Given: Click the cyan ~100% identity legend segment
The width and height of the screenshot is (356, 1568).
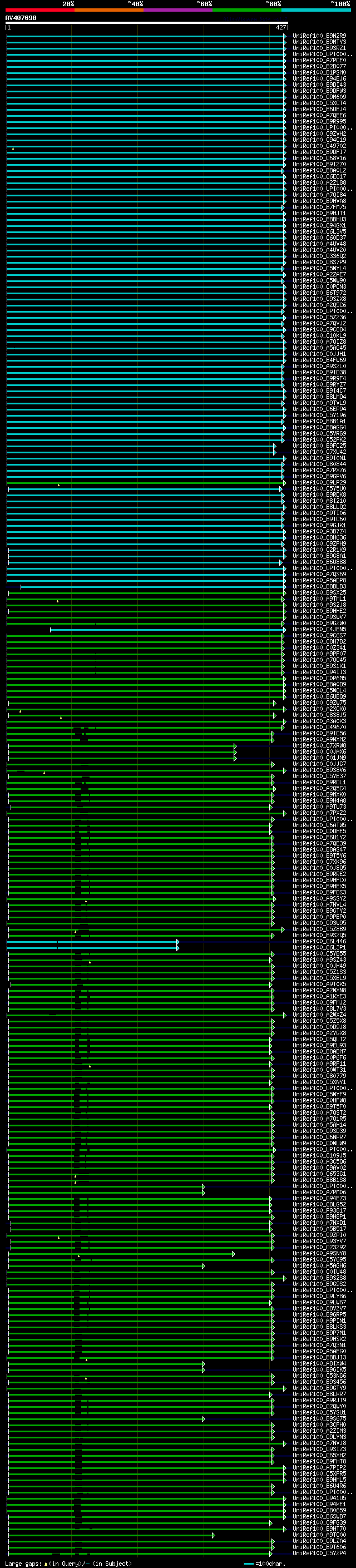Looking at the screenshot, I should coord(316,10).
